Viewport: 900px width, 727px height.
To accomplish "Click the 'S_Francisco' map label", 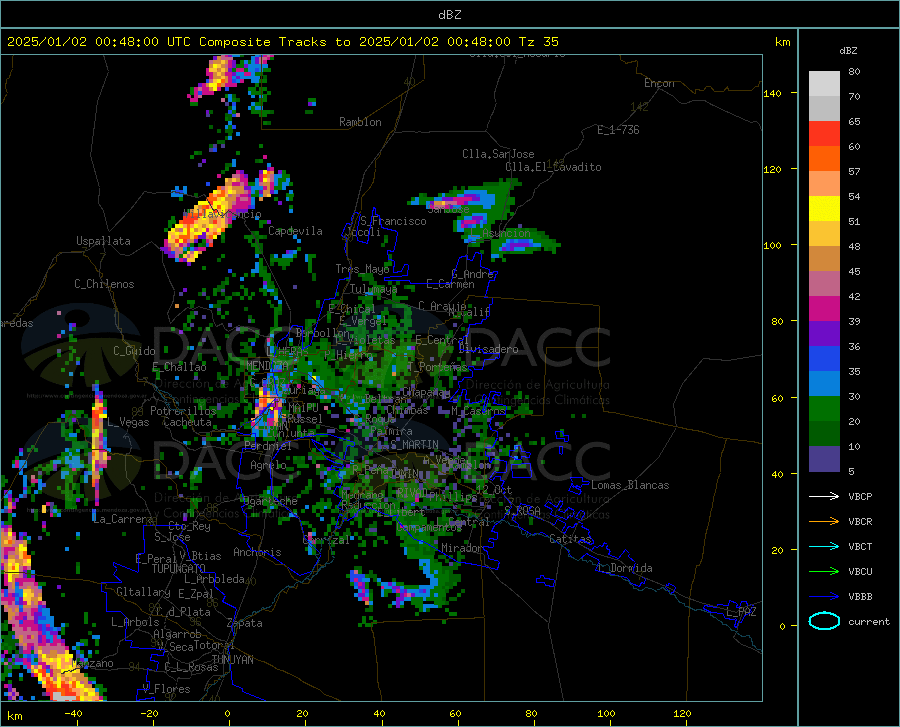I will point(393,221).
